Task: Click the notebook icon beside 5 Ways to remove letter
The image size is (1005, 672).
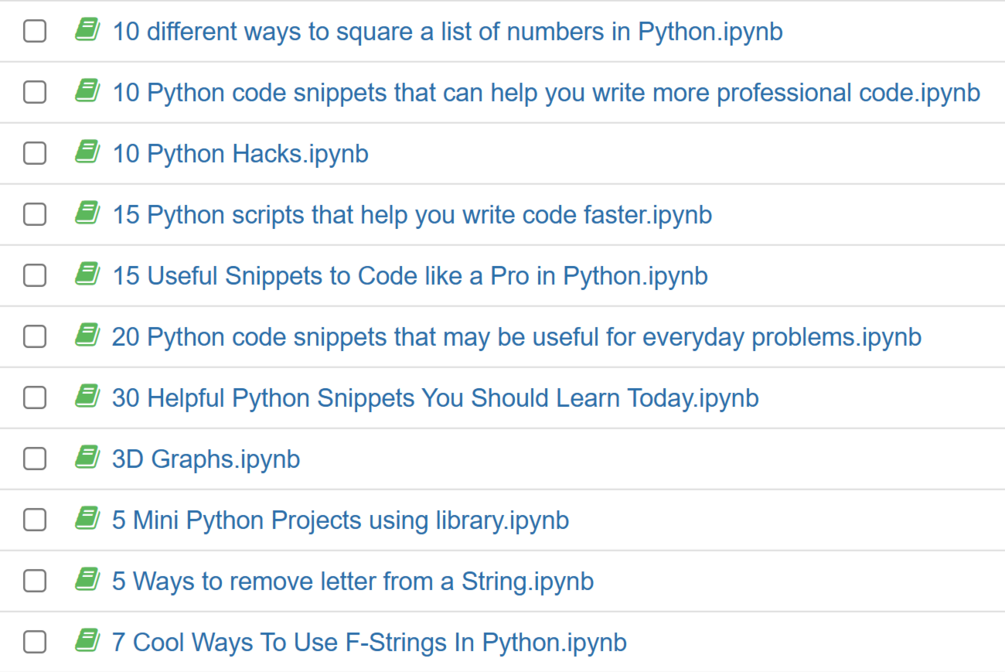Action: click(x=87, y=580)
